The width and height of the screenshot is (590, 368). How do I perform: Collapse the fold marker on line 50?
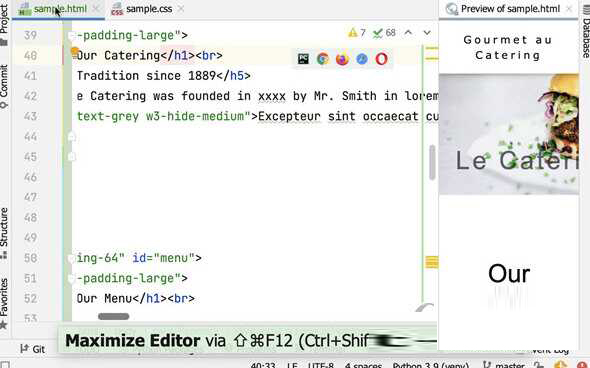[x=71, y=258]
